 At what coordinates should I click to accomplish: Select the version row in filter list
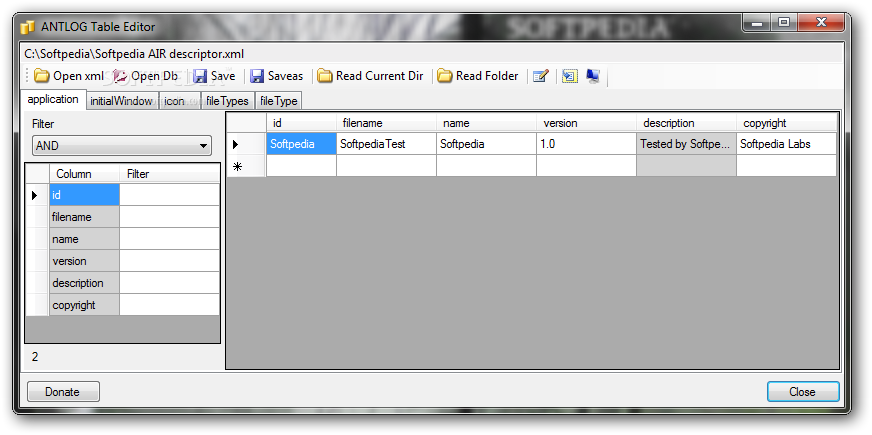(84, 261)
